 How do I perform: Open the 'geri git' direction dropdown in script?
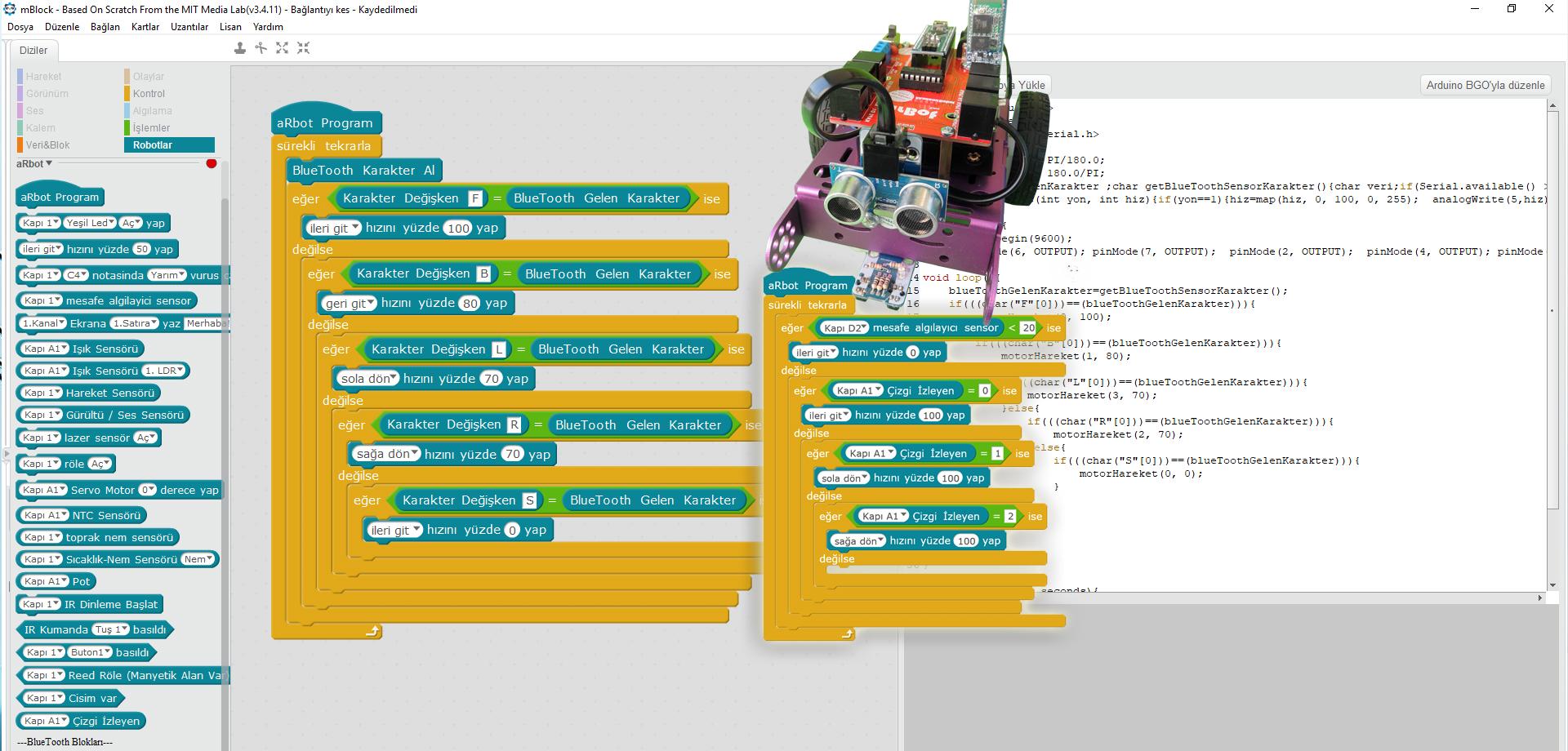[350, 304]
